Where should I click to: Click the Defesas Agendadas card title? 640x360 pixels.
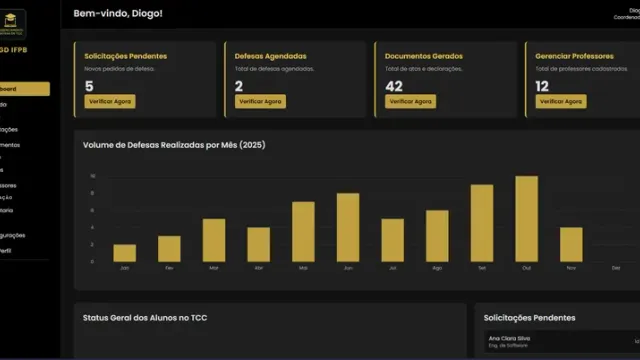271,56
